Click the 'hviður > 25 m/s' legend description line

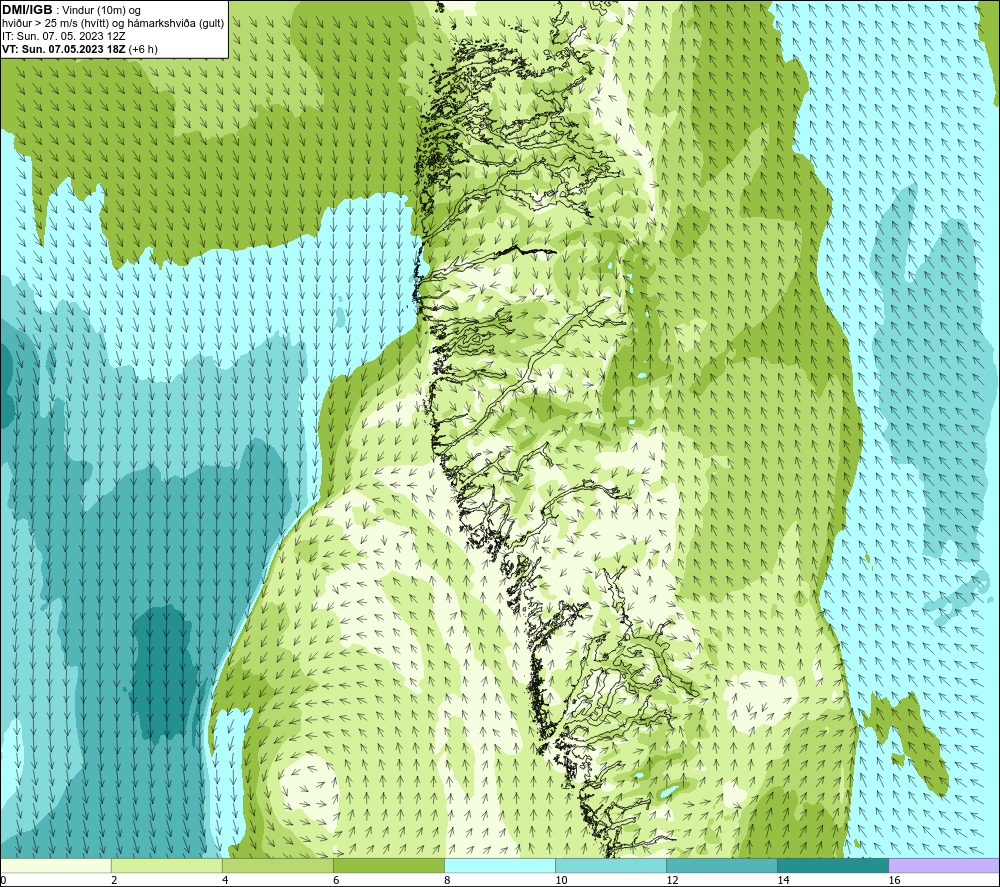[x=113, y=24]
